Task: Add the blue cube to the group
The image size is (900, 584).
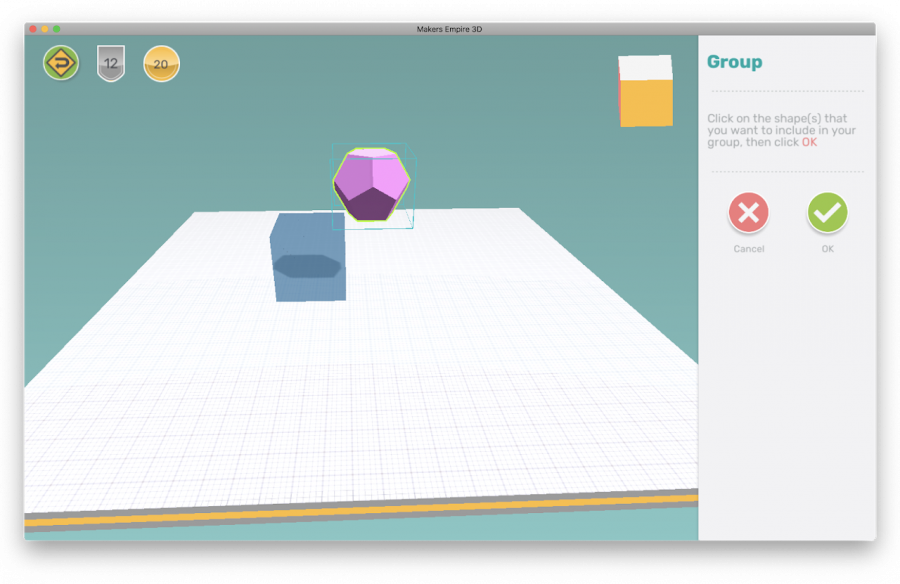Action: (308, 257)
